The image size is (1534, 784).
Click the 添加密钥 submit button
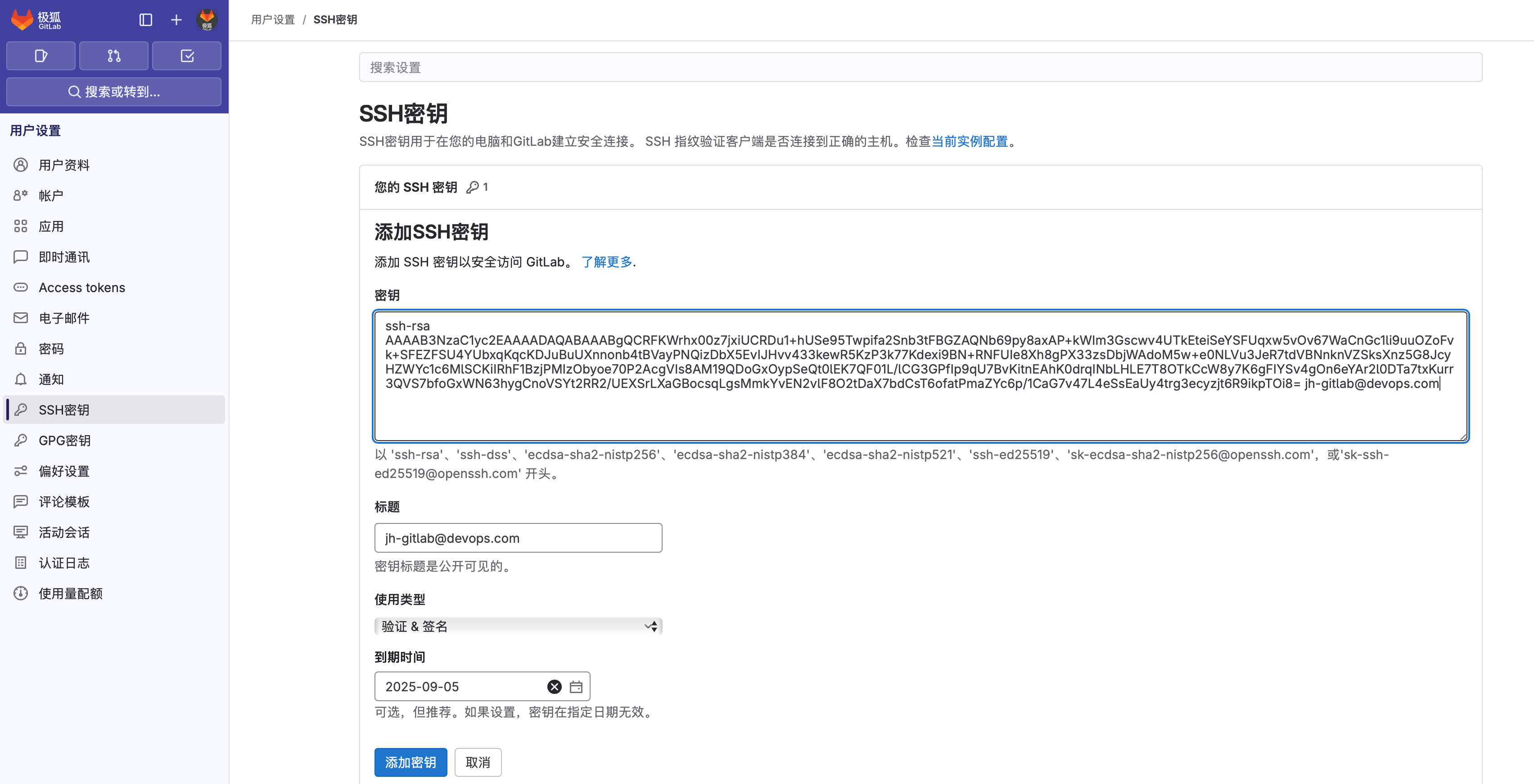(x=408, y=762)
